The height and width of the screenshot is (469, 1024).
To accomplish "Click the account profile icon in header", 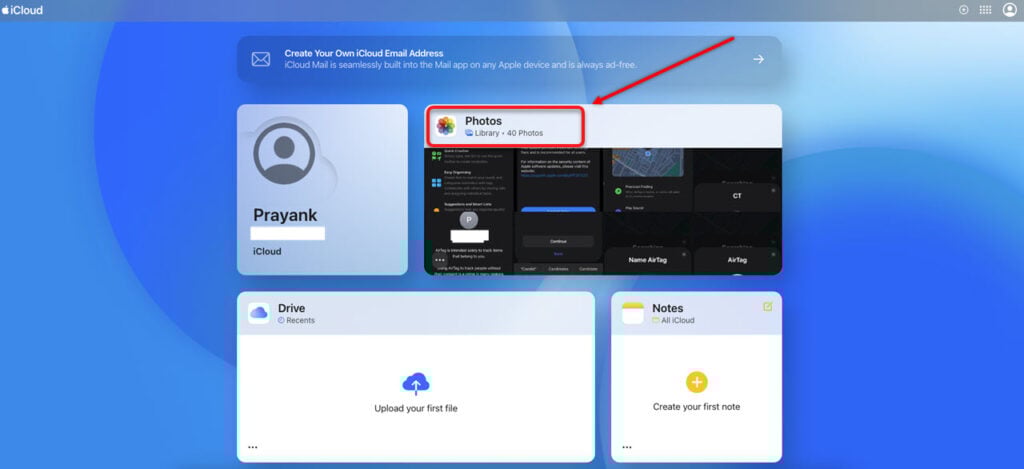I will 1009,10.
